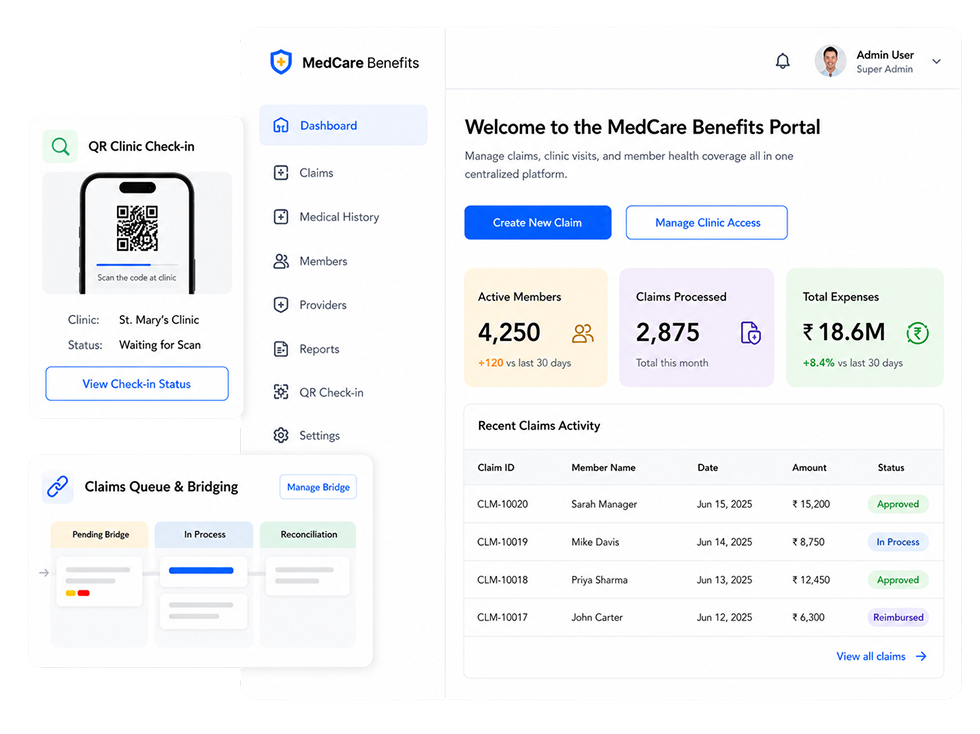980x734 pixels.
Task: Click claim ID CLM-10020
Action: 502,504
